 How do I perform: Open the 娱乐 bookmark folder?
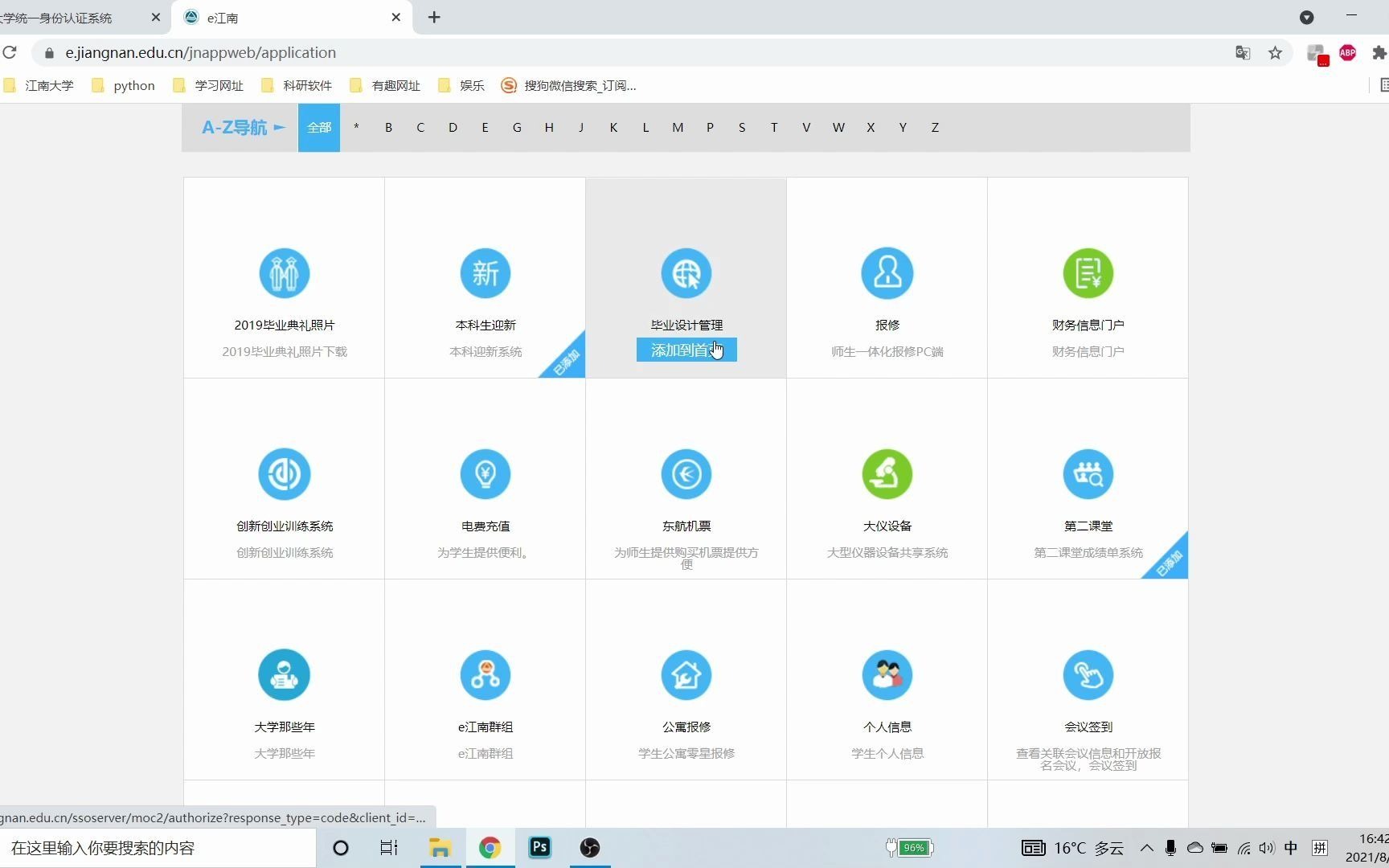(461, 86)
